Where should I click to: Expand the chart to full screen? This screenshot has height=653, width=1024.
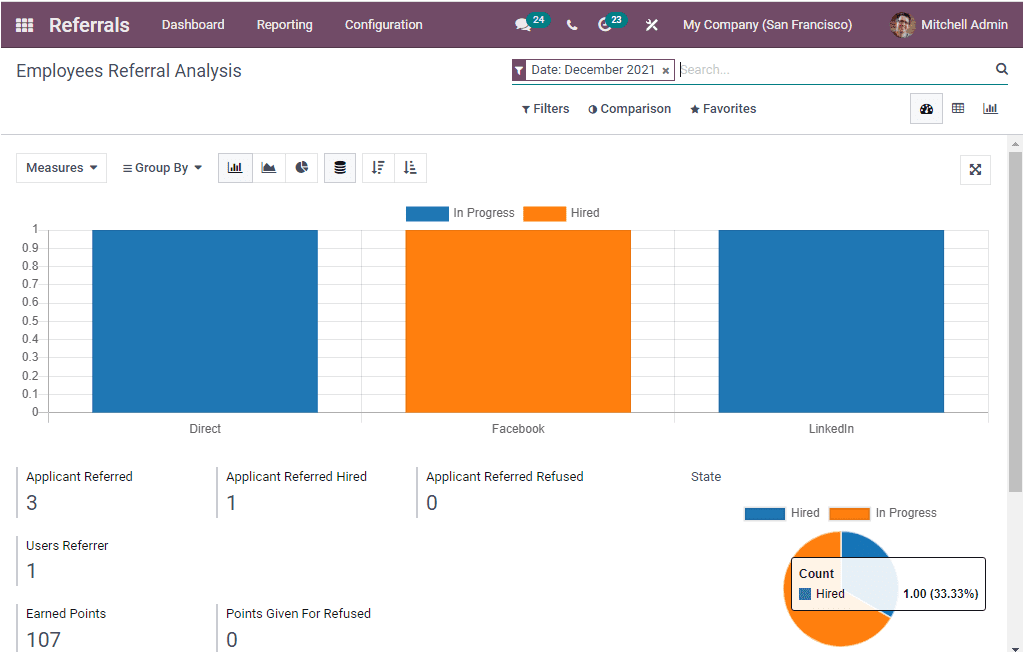coord(975,170)
